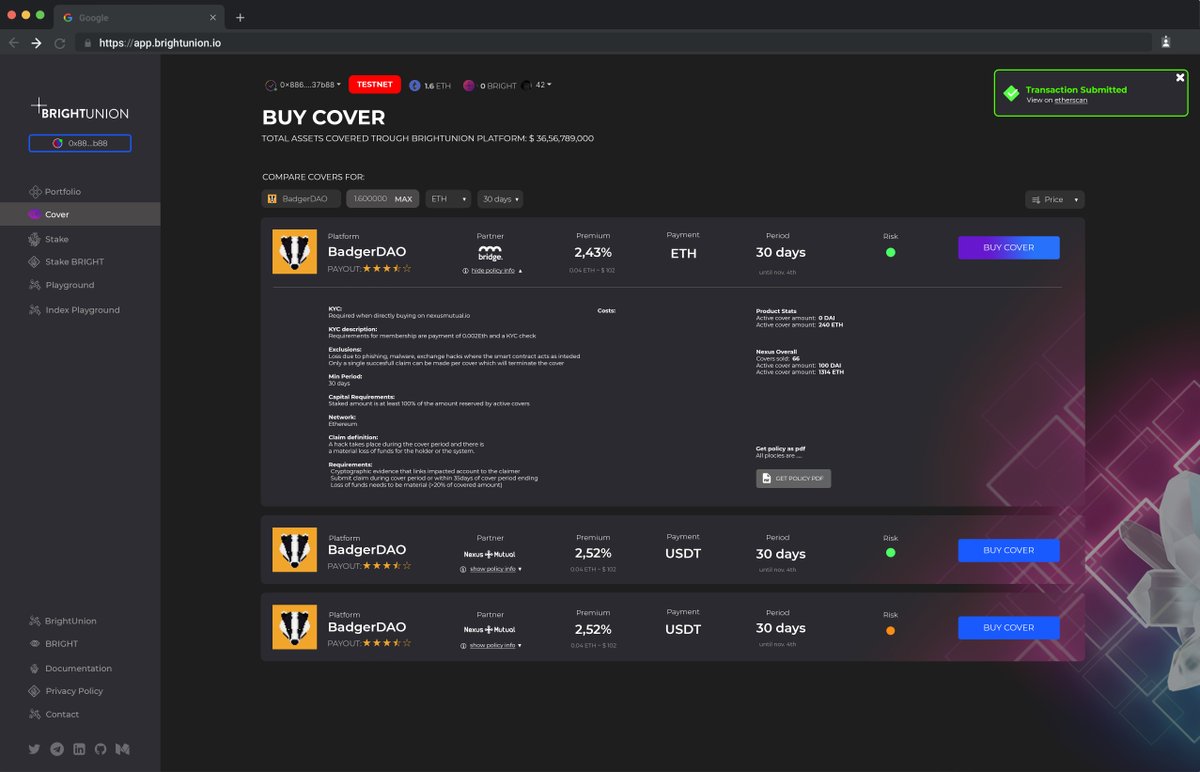Show policy info for orange-risk Nexus Mutual row
1200x772 pixels.
point(491,646)
